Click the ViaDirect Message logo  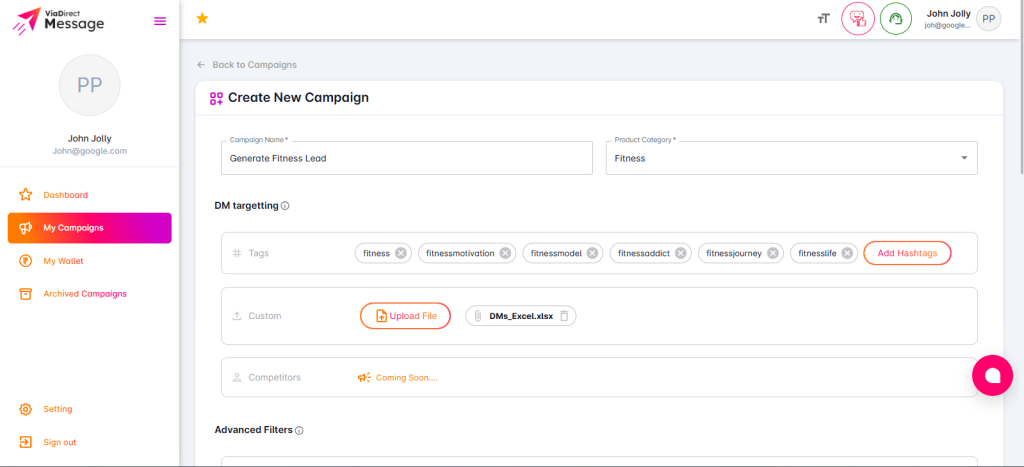pos(58,20)
